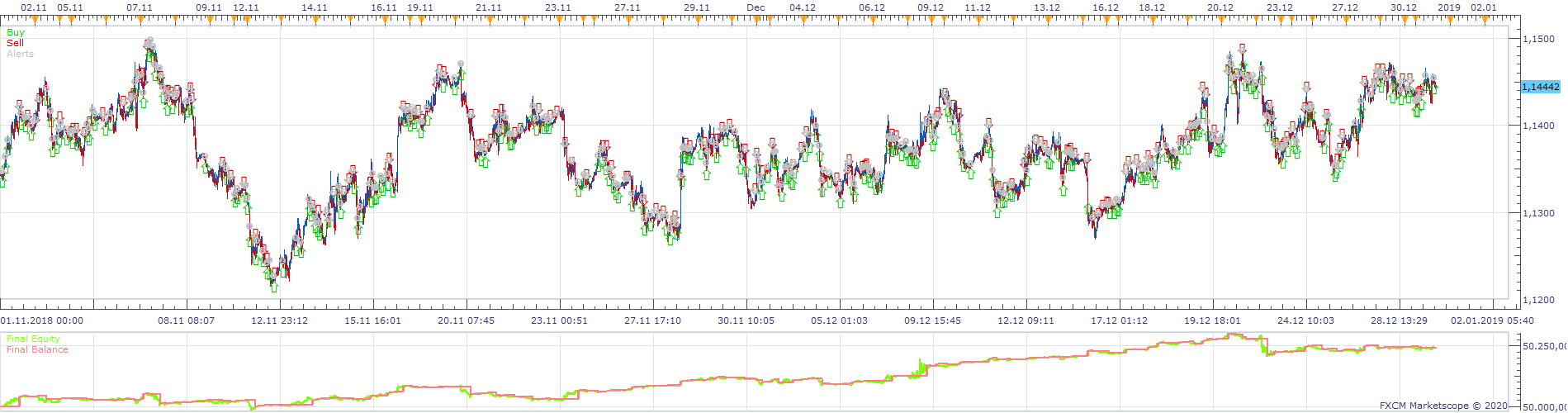Click the 50.000,00 equity axis value
Image resolution: width=1568 pixels, height=413 pixels.
(1544, 406)
